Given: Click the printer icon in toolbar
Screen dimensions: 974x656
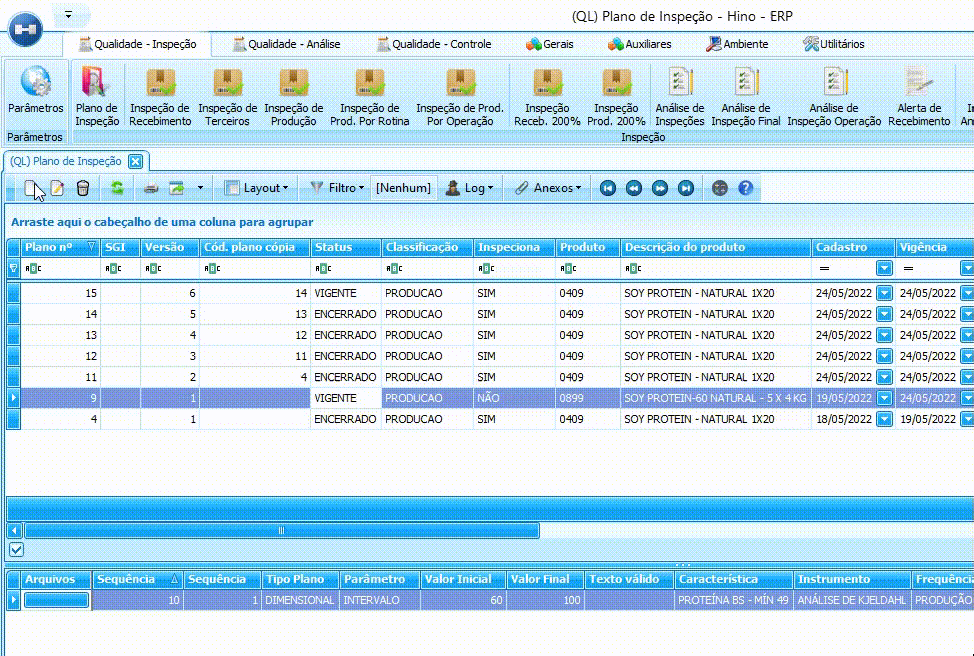Looking at the screenshot, I should point(150,188).
